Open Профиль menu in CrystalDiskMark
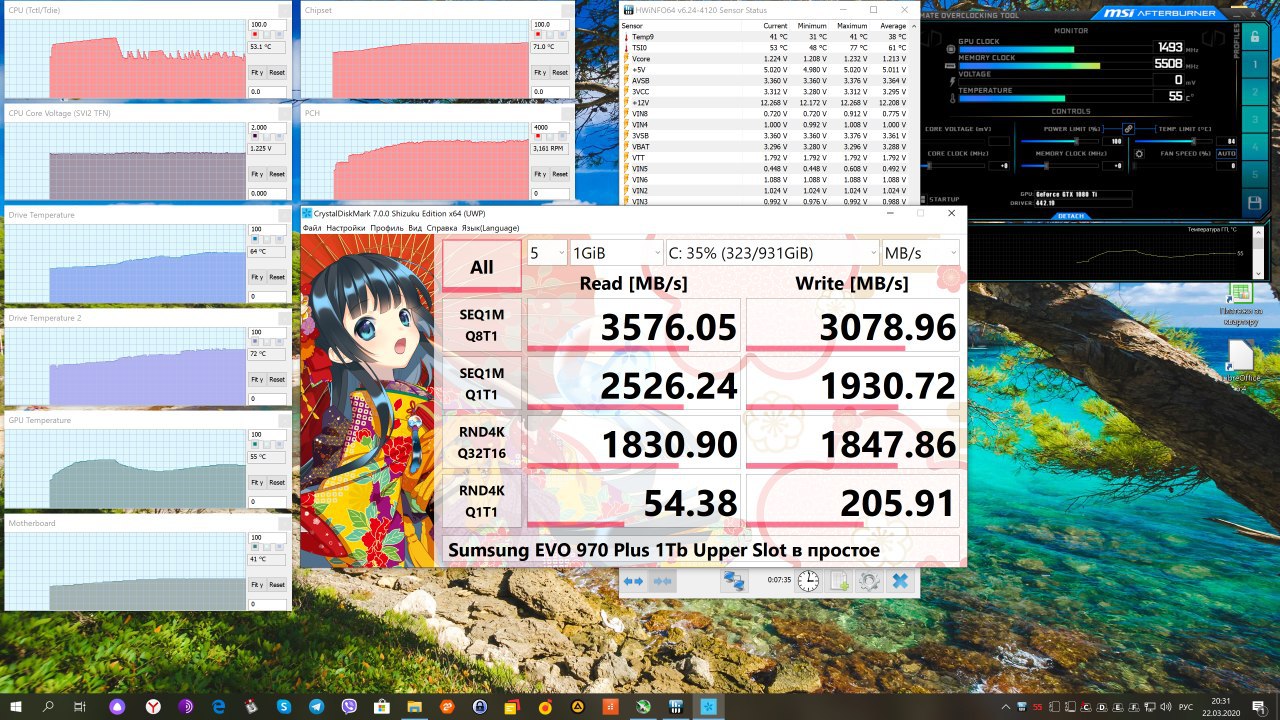Image resolution: width=1280 pixels, height=720 pixels. 387,228
